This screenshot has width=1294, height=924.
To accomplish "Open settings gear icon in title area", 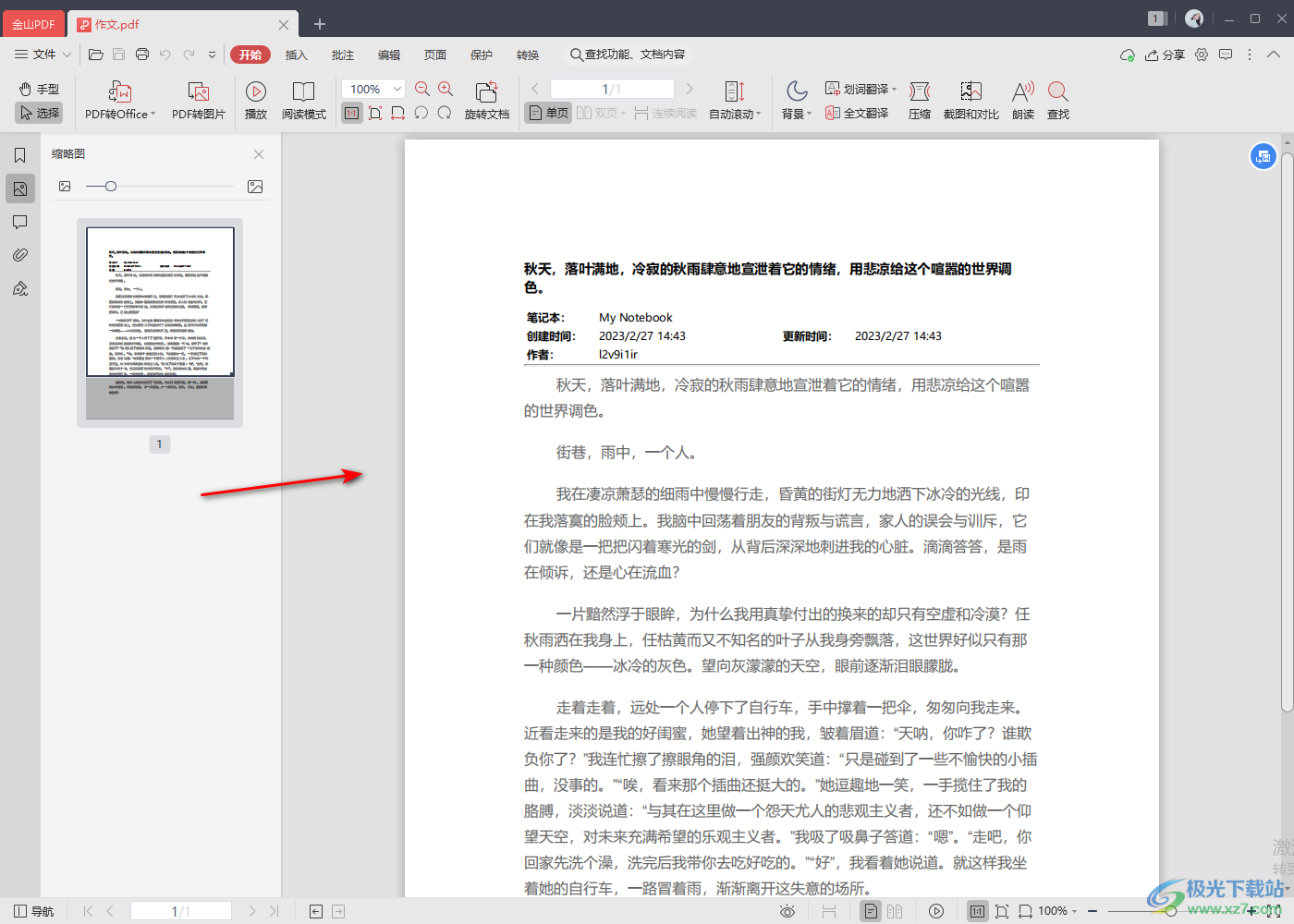I will coord(1202,55).
